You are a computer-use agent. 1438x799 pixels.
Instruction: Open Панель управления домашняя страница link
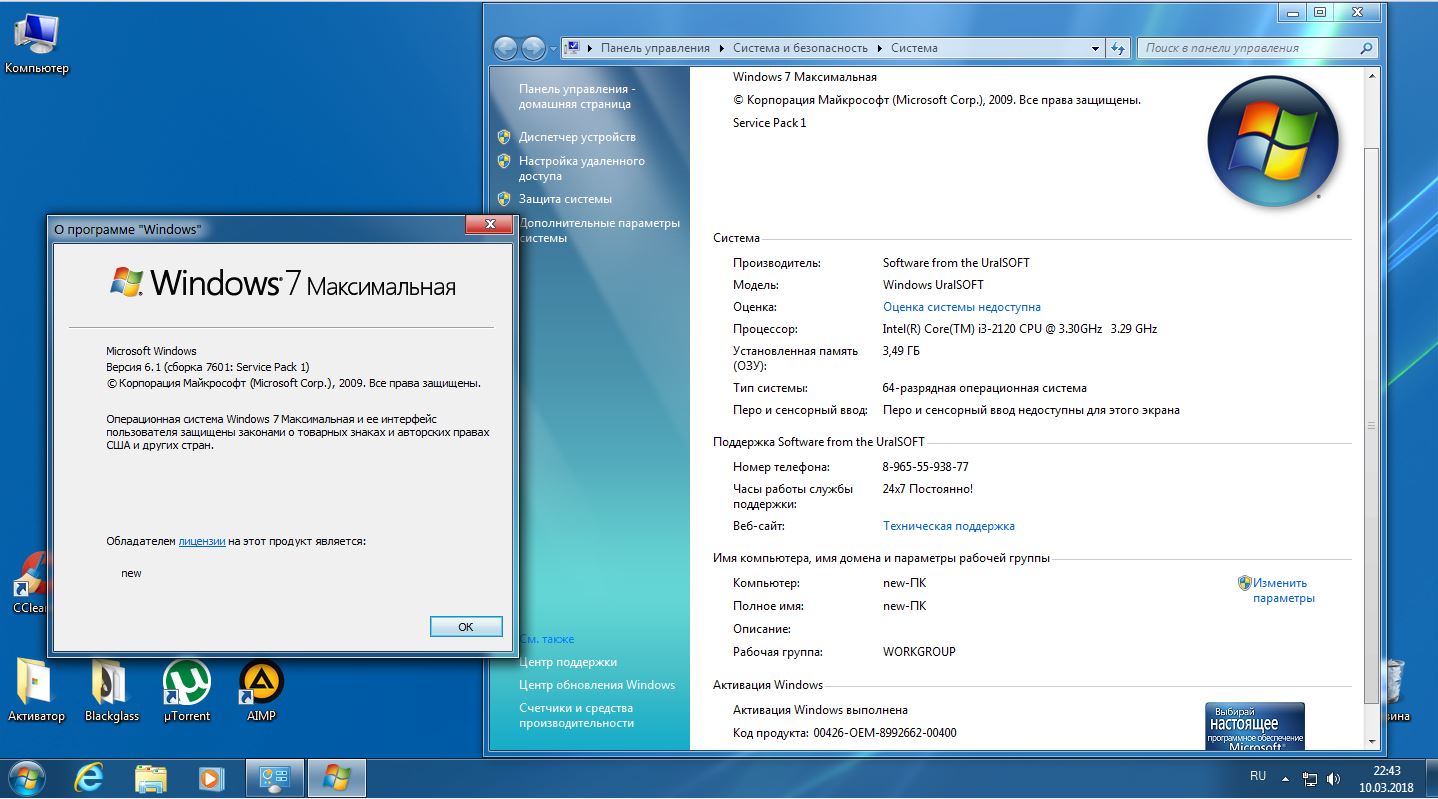[577, 96]
